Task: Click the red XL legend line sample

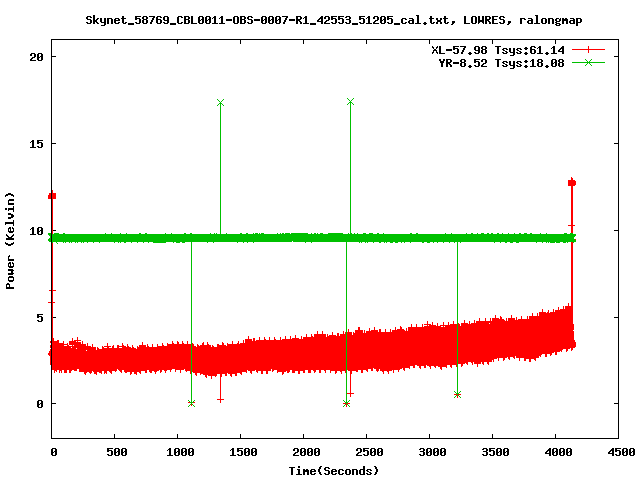Action: pos(589,49)
